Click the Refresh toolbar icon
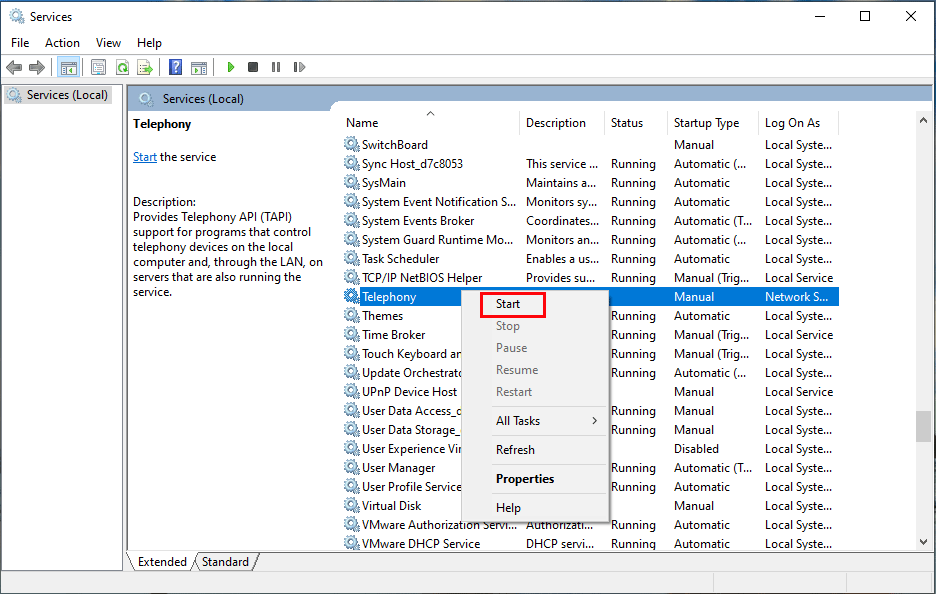 (122, 67)
